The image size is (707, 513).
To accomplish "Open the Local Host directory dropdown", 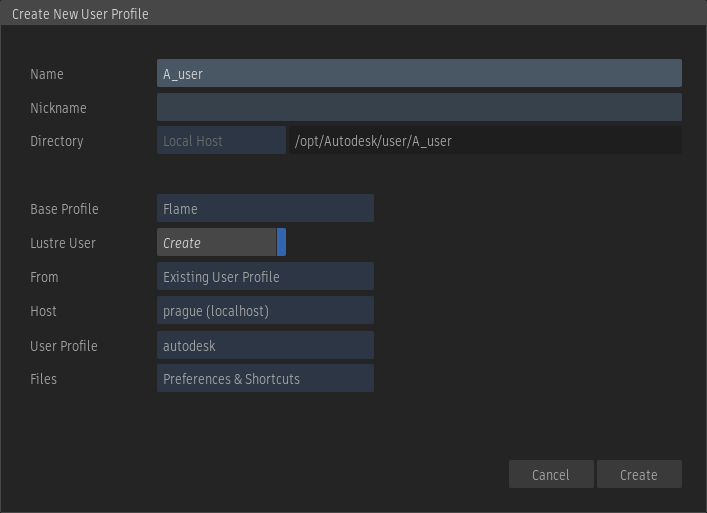I will pyautogui.click(x=221, y=141).
